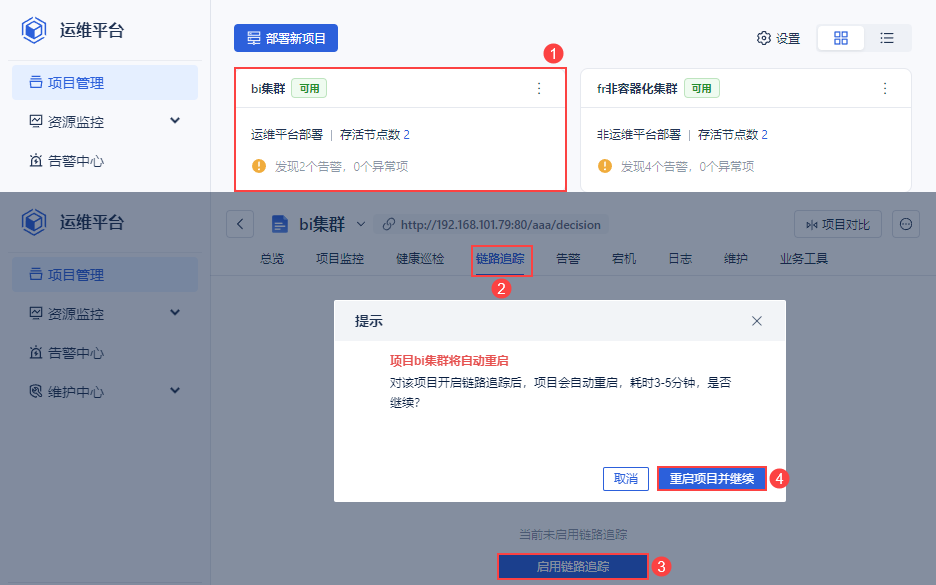Click 存活节点数 2 on bi集群 card

coord(375,135)
